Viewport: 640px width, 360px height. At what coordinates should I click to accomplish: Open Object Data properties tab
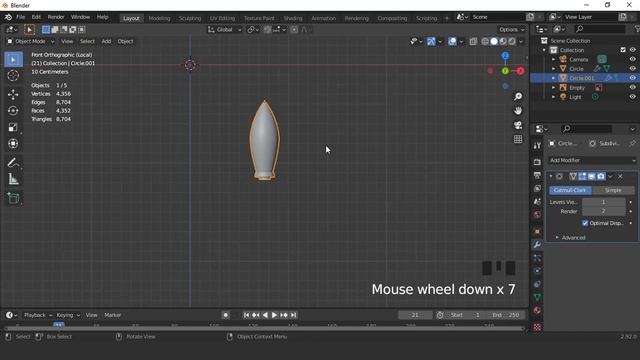(x=537, y=297)
